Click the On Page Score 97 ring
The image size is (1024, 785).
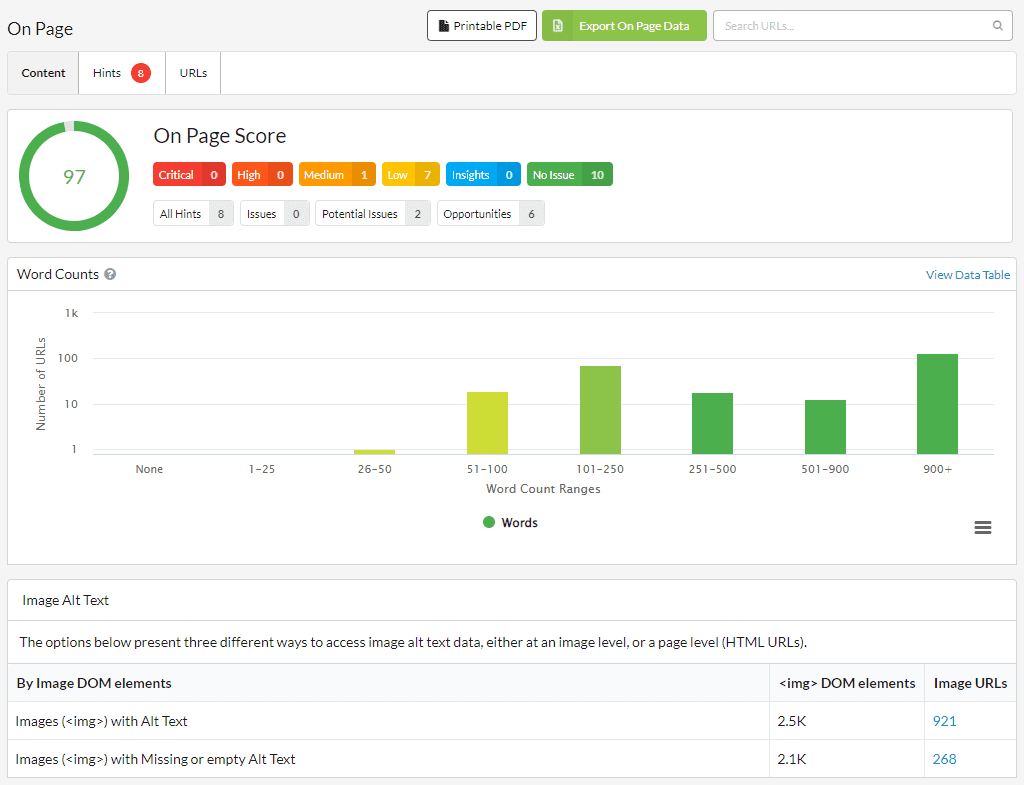(x=74, y=176)
